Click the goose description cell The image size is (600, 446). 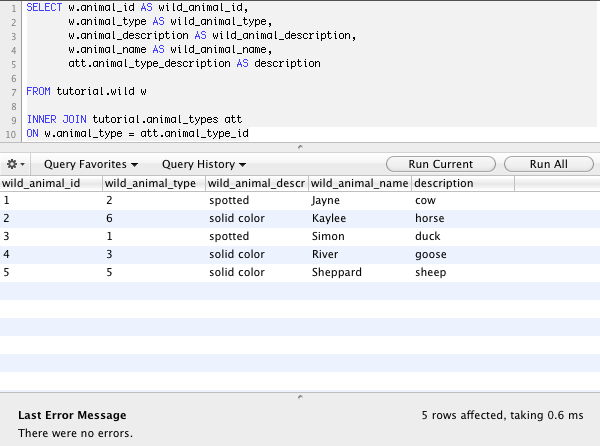tap(463, 254)
